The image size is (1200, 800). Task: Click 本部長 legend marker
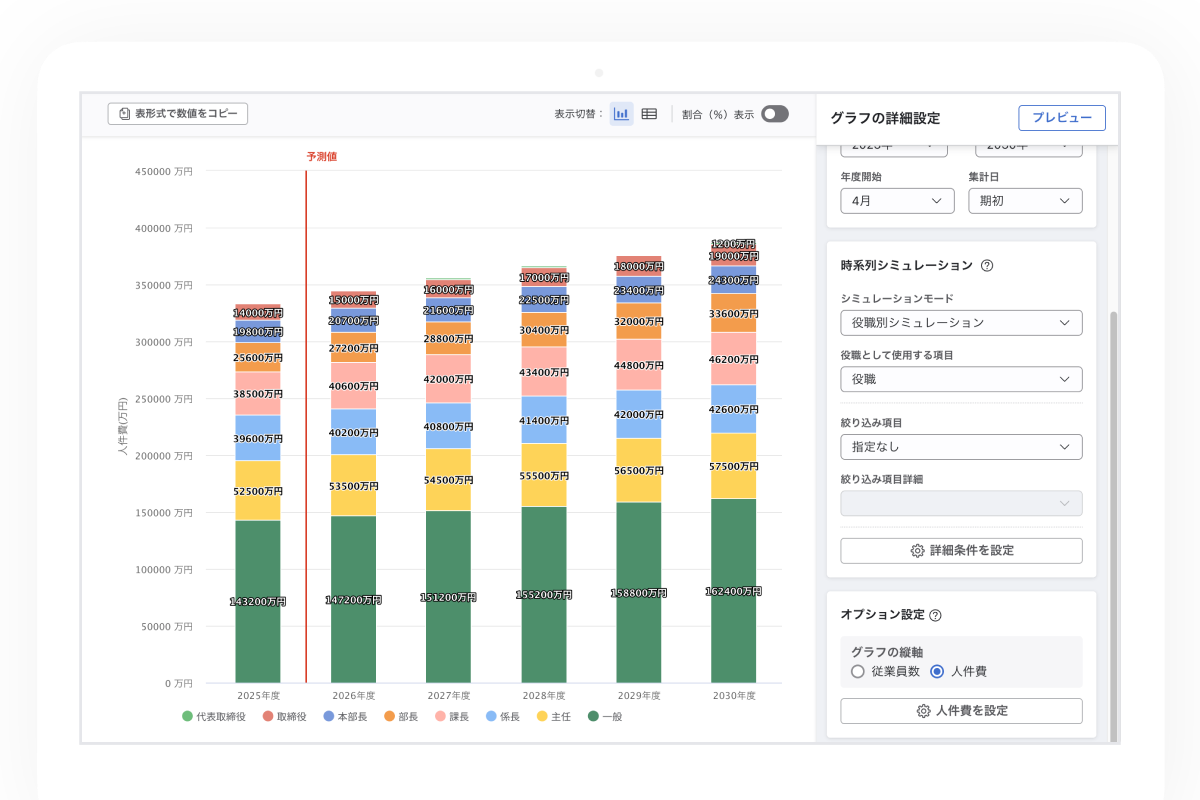(328, 716)
